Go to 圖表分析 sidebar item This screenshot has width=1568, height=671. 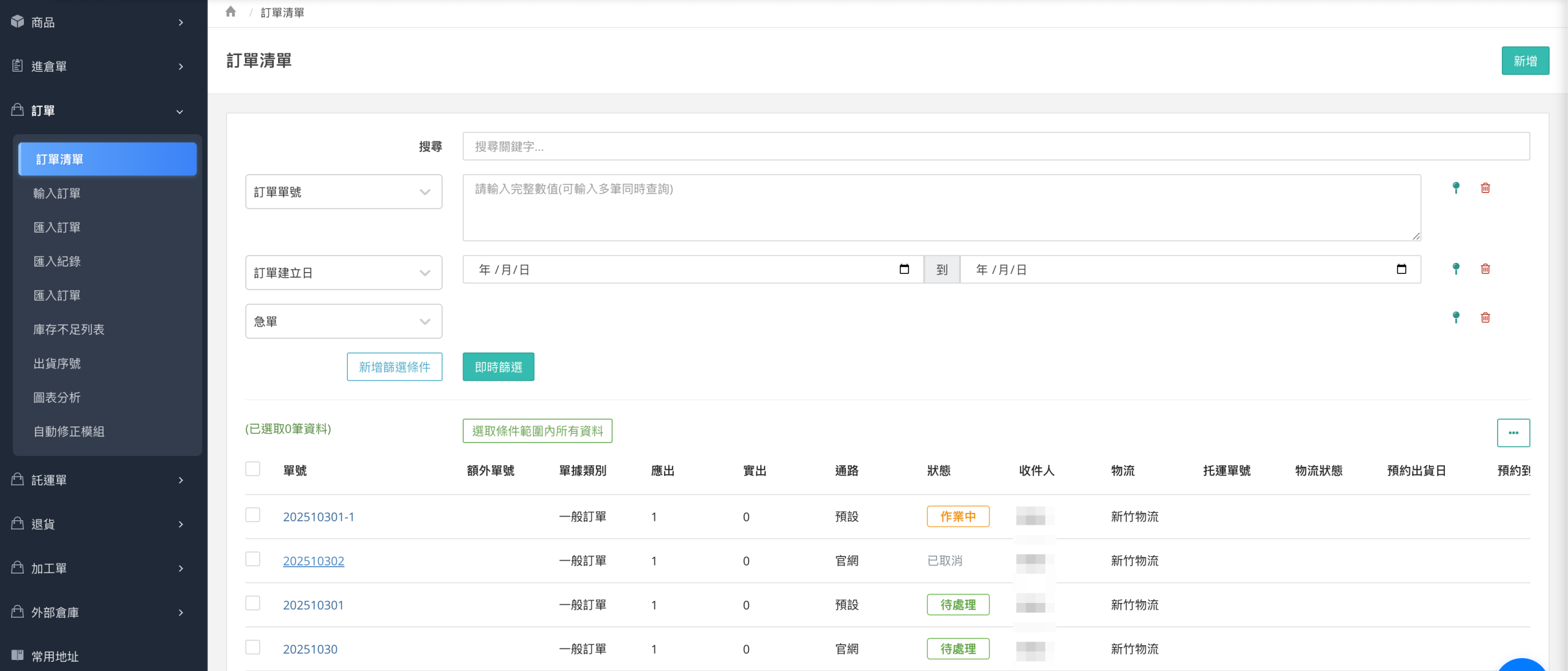pos(57,397)
